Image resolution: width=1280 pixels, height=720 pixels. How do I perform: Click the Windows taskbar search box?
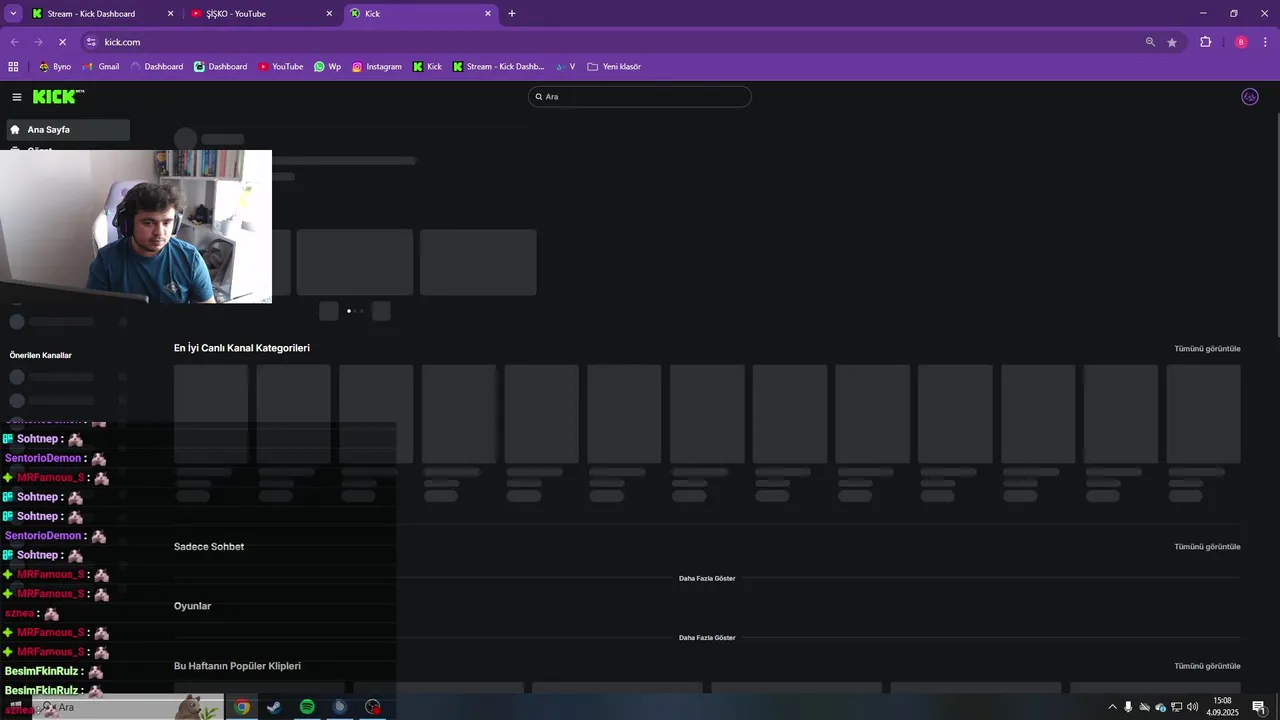127,707
